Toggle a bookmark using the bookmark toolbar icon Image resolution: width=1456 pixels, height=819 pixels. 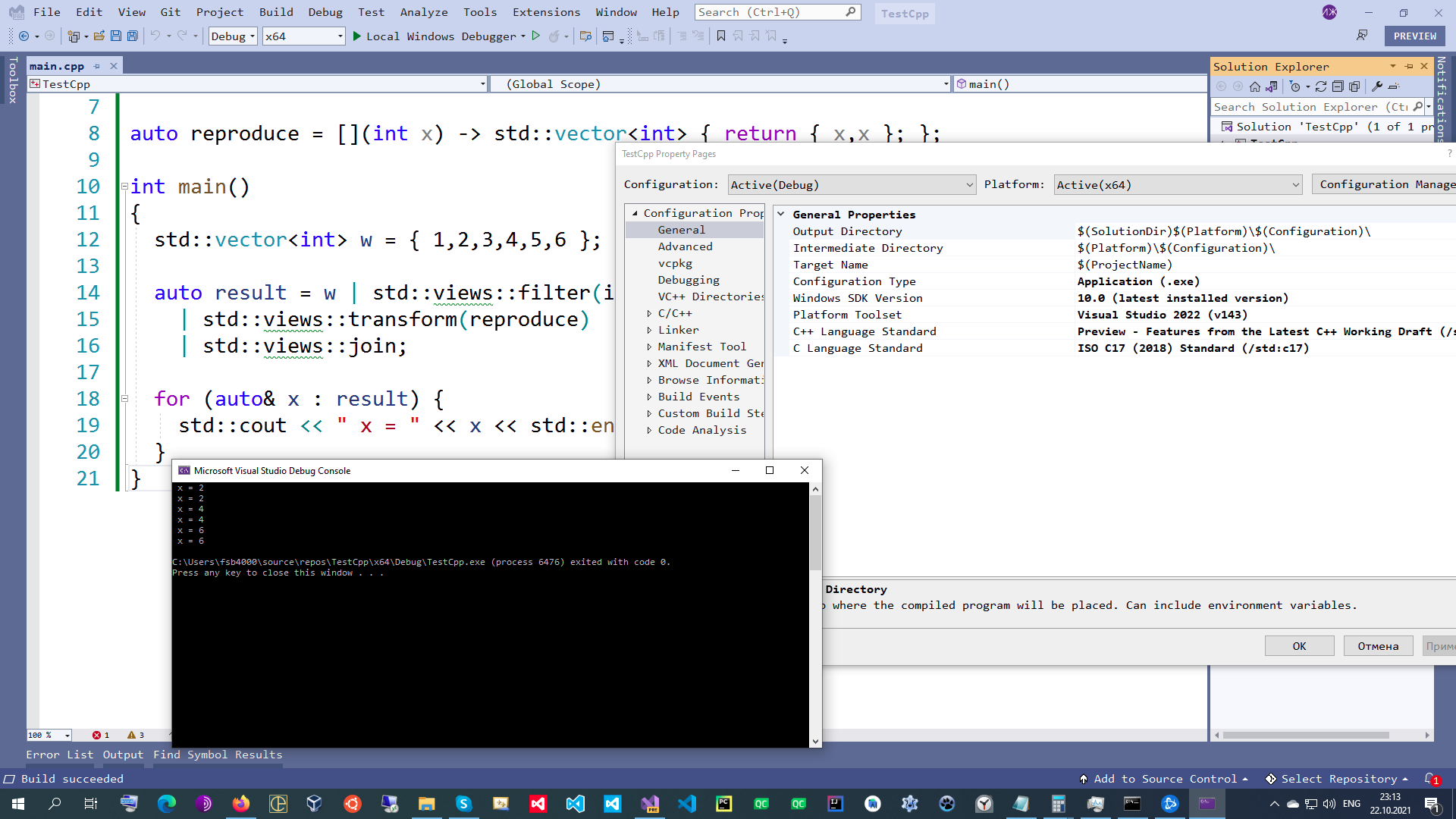[x=721, y=36]
